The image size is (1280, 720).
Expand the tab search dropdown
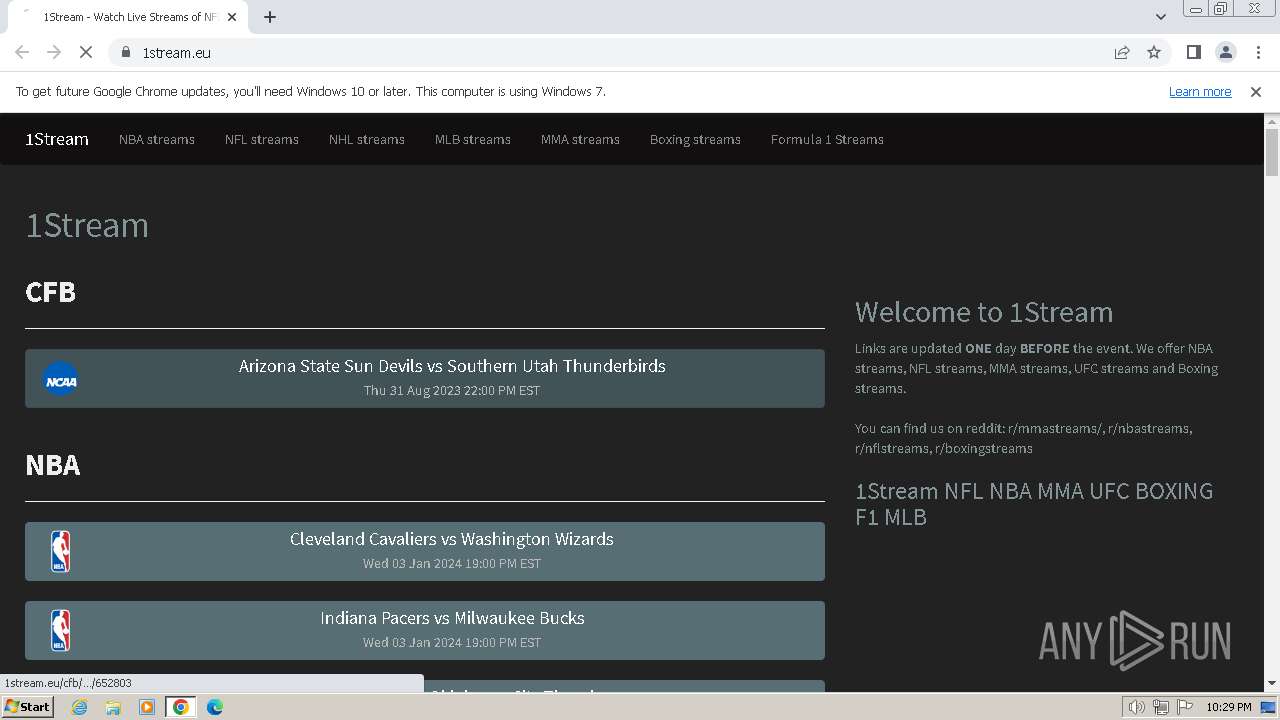(x=1160, y=17)
